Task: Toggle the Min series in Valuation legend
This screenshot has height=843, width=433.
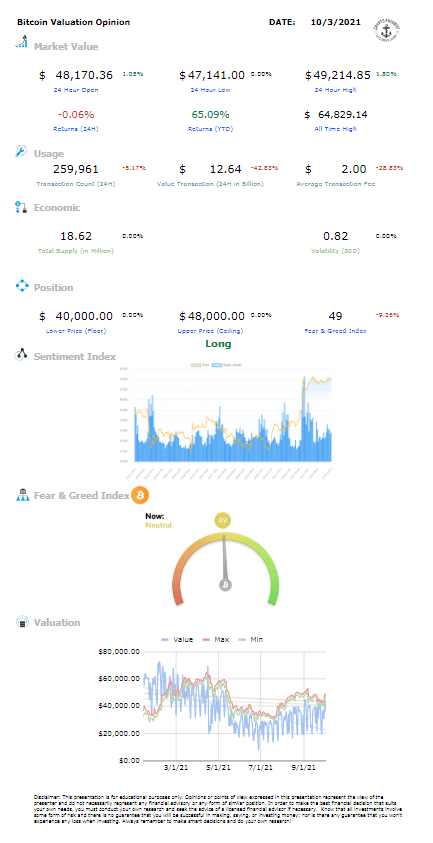Action: coord(250,639)
